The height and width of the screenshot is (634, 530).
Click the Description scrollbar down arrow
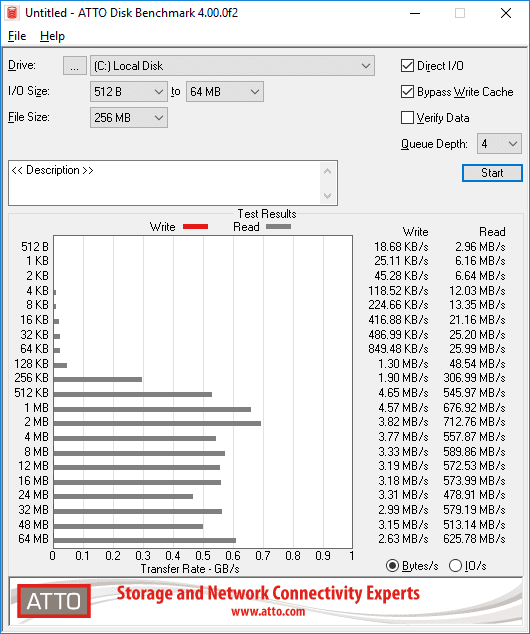coord(327,196)
